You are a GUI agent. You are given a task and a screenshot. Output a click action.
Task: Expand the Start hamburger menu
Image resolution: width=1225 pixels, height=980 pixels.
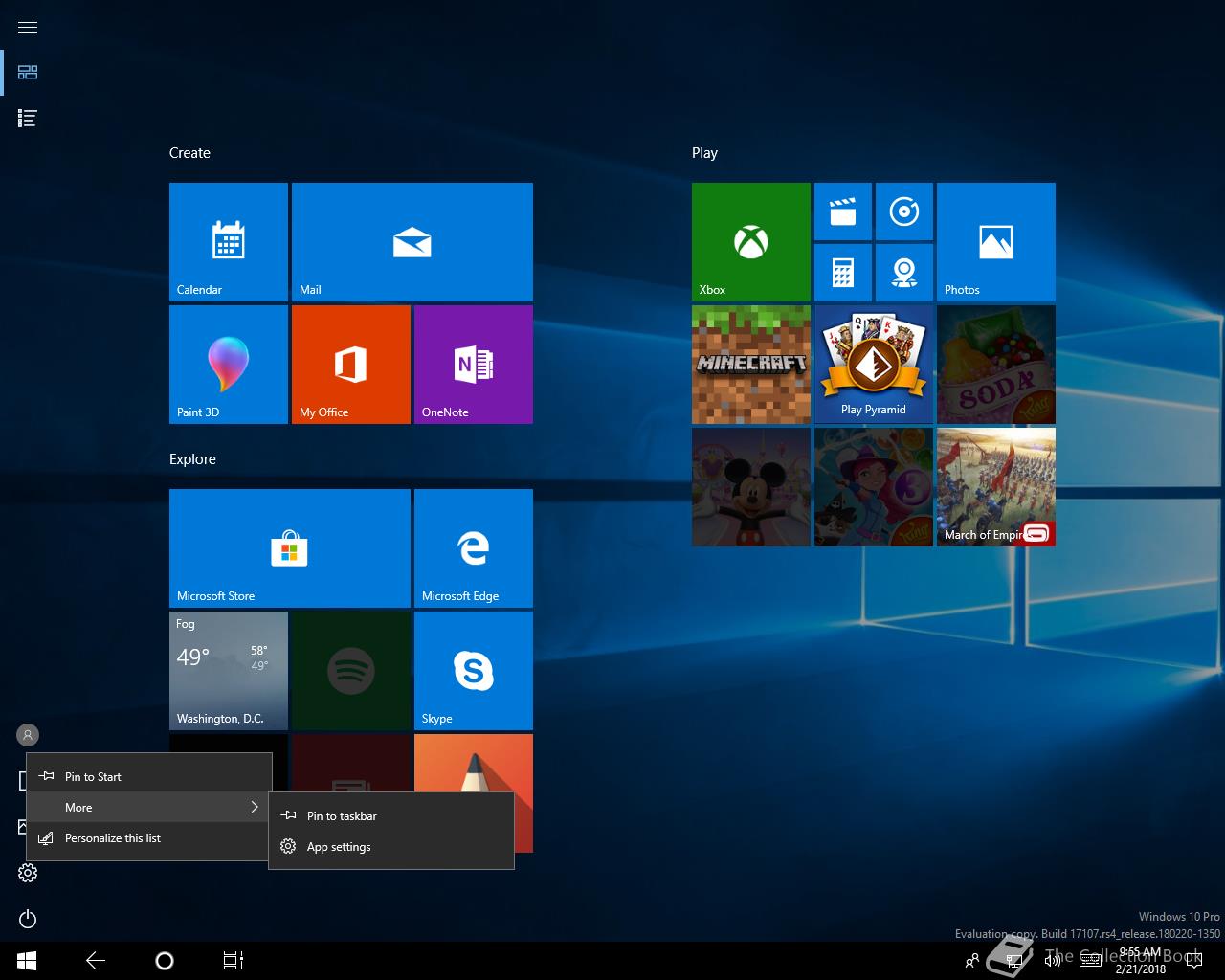pyautogui.click(x=28, y=27)
